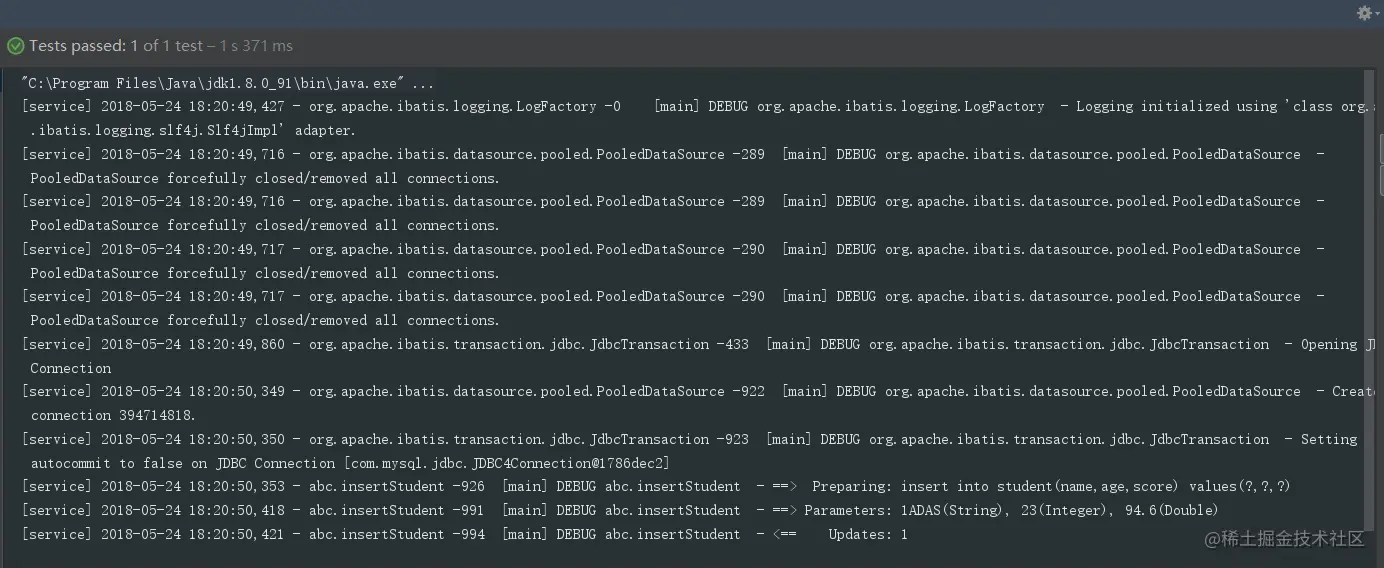Click the 'connection 394714818.' line
The height and width of the screenshot is (568, 1384).
[113, 416]
